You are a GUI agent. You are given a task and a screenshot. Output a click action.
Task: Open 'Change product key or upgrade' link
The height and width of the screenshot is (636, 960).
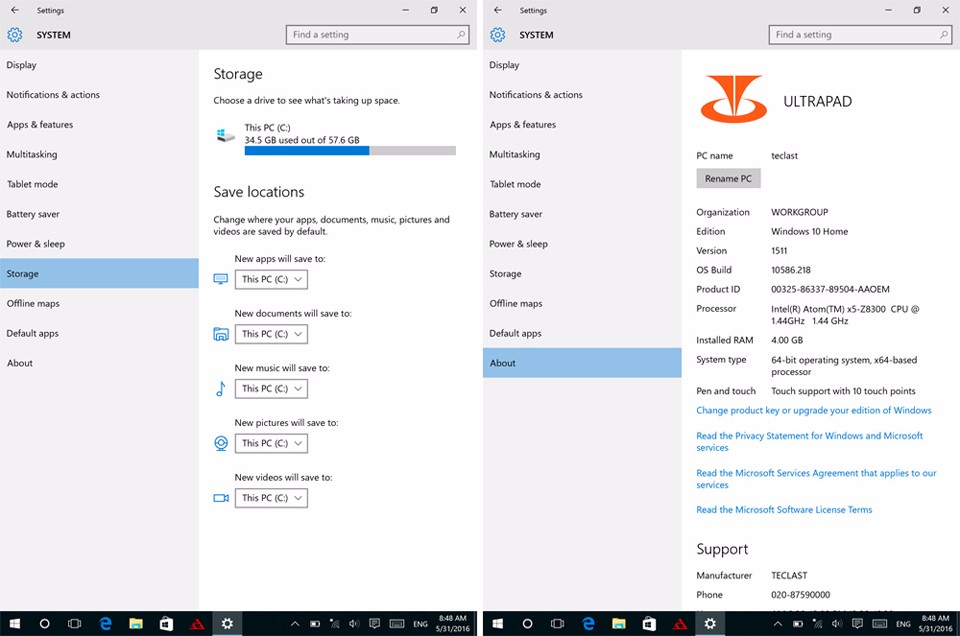pyautogui.click(x=813, y=410)
